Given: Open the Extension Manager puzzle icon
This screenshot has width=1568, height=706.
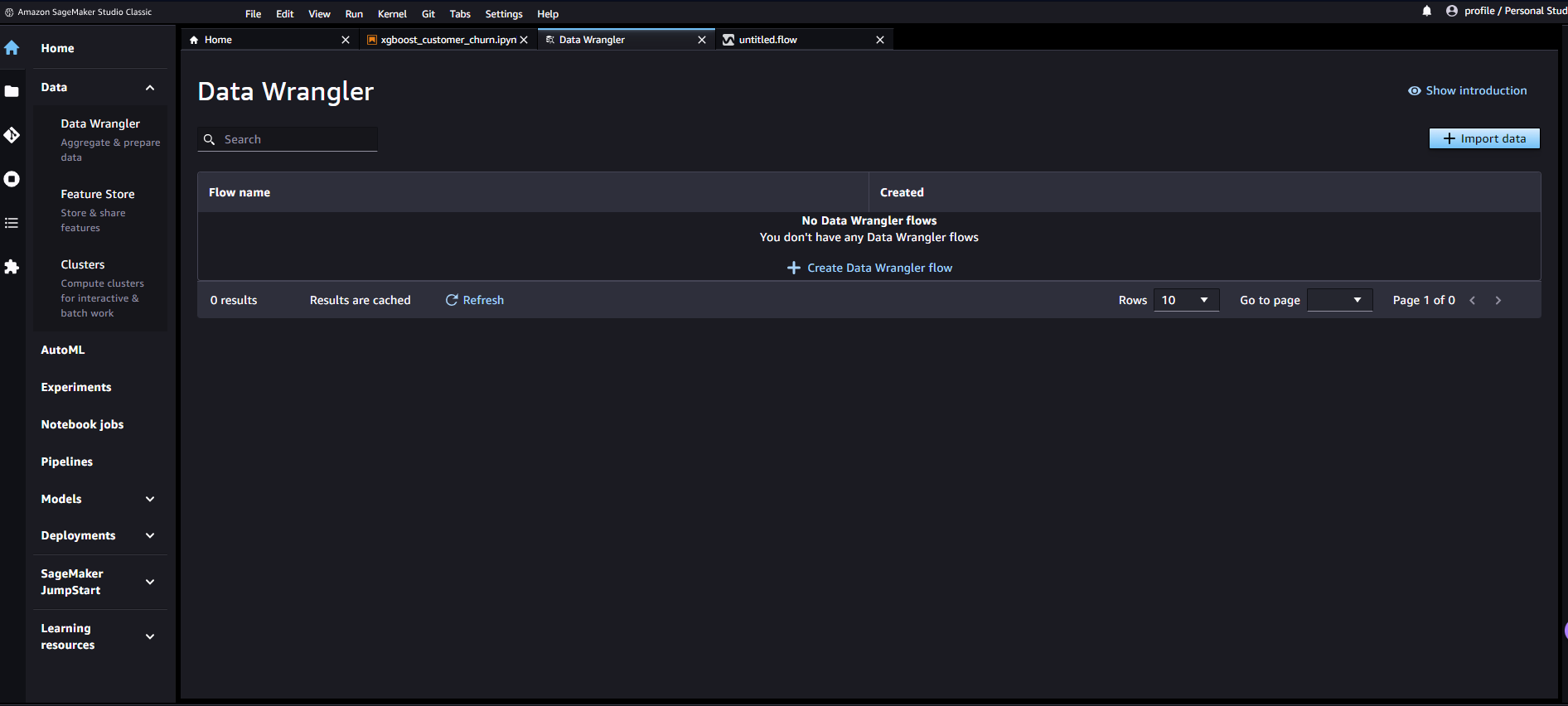Looking at the screenshot, I should tap(12, 267).
